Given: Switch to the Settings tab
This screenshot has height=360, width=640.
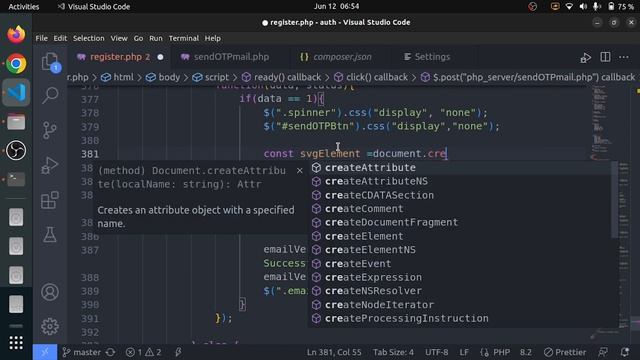Looking at the screenshot, I should click(x=432, y=57).
